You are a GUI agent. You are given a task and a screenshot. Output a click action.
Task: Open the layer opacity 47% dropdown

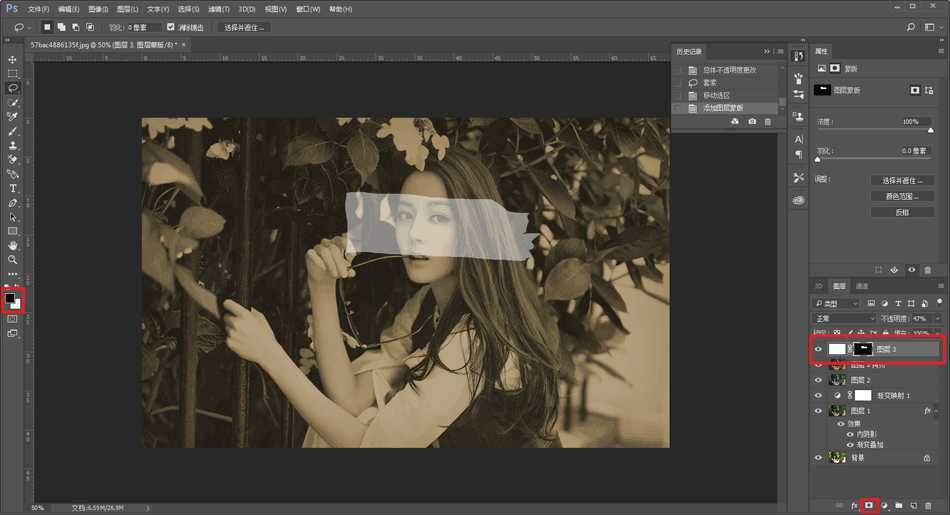[938, 318]
